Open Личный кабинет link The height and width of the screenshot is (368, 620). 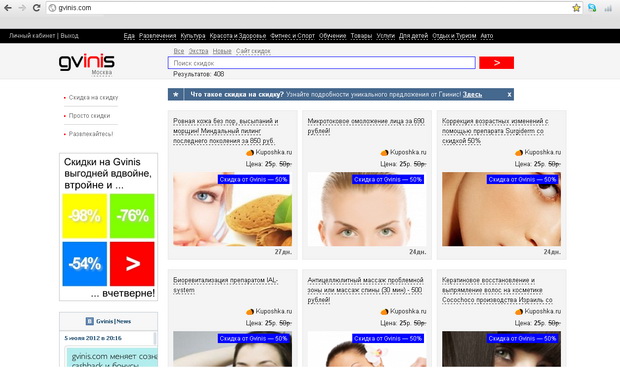tap(32, 36)
